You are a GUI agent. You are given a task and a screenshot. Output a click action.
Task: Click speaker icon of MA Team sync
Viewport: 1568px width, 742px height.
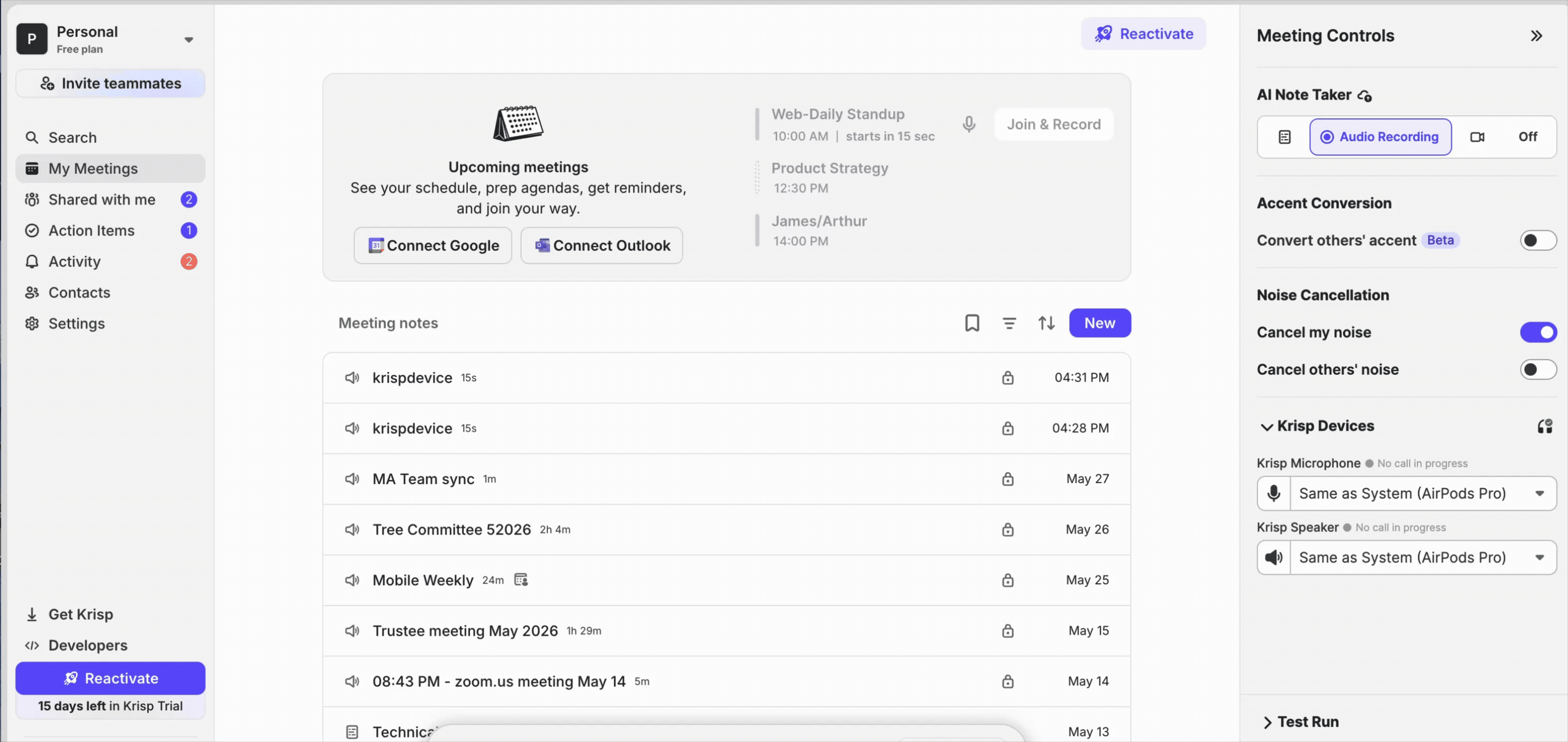(x=352, y=480)
